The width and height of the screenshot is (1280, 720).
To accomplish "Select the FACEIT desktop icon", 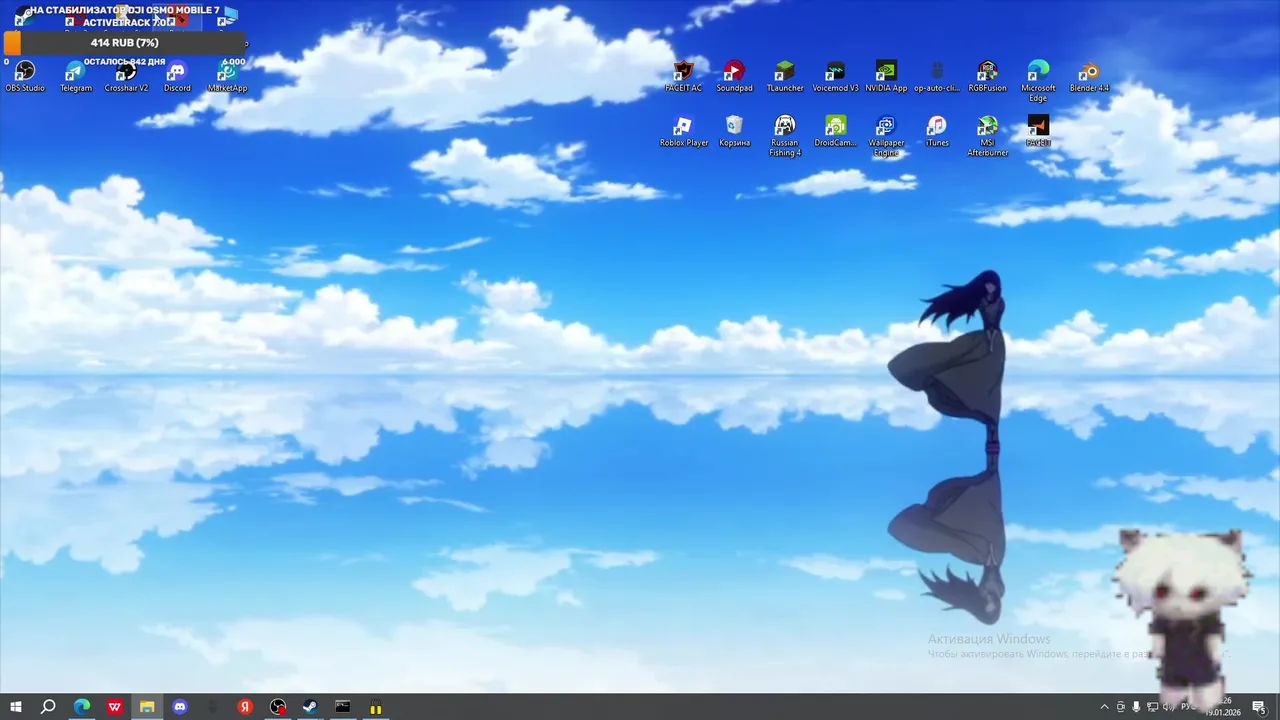I will (x=1038, y=131).
